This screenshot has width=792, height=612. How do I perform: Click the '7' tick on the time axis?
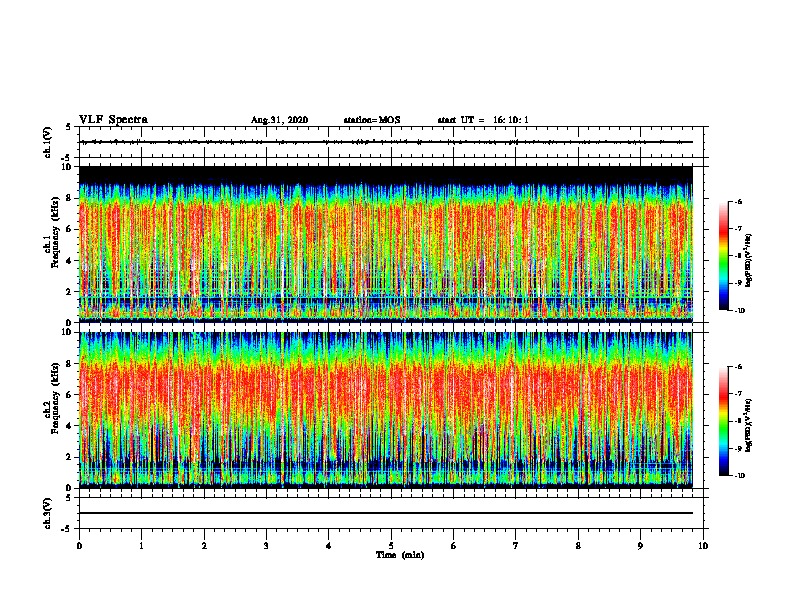[x=516, y=546]
